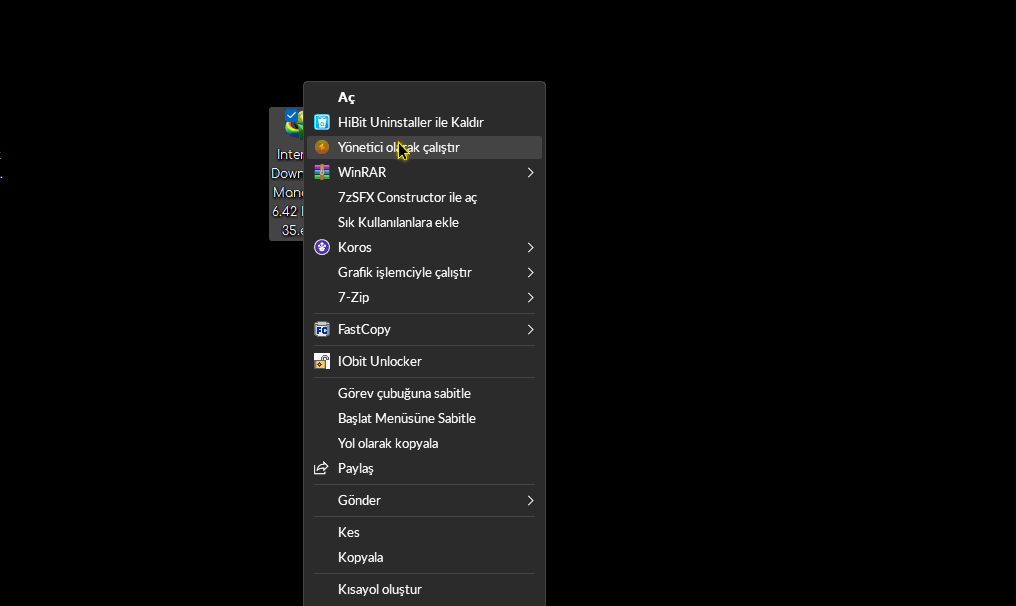Screen dimensions: 1016x606
Task: Expand the WinRAR submenu arrow
Action: 530,172
